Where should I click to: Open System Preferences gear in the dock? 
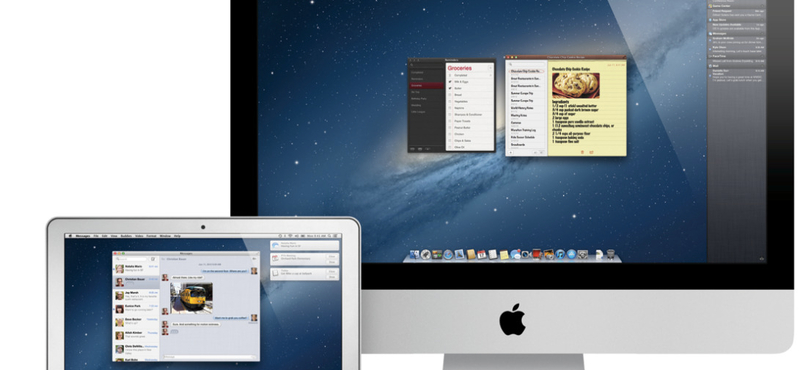click(x=583, y=254)
